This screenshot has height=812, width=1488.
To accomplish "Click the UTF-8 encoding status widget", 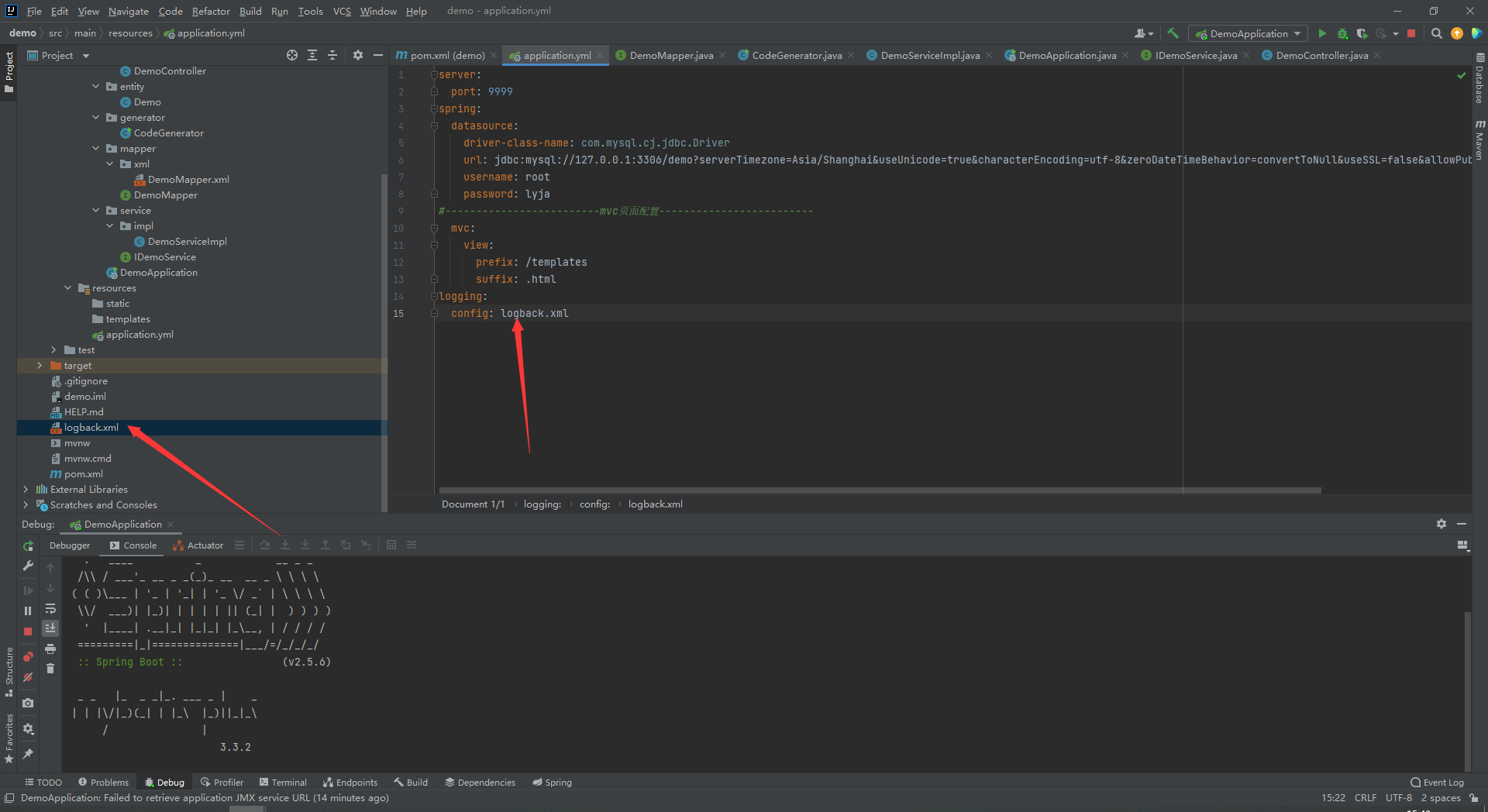I will [1398, 798].
